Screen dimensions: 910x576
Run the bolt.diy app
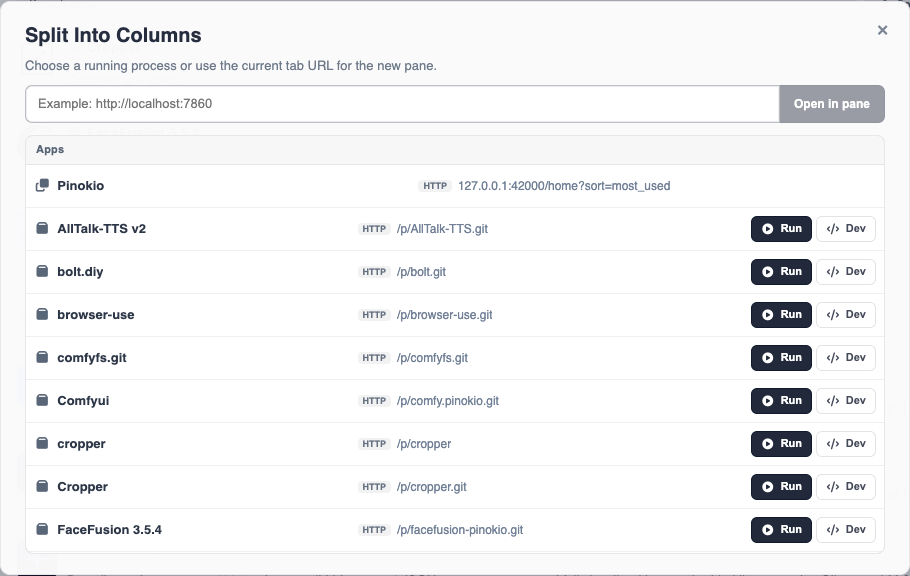coord(781,272)
